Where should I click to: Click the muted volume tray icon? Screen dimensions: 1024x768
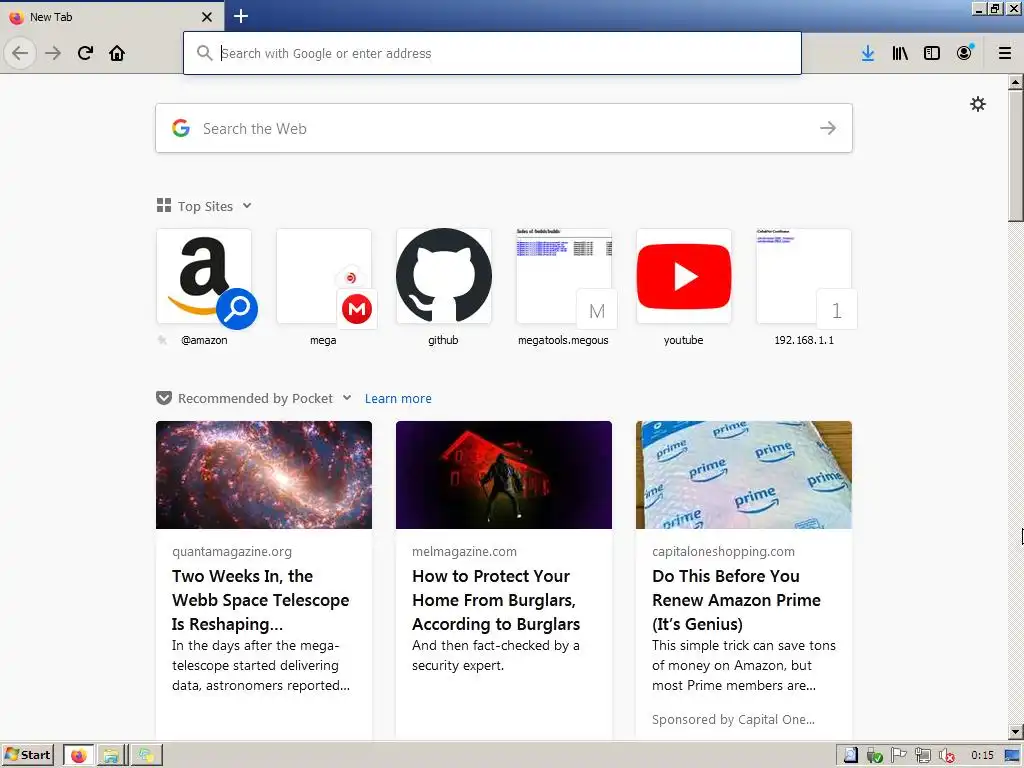[946, 756]
